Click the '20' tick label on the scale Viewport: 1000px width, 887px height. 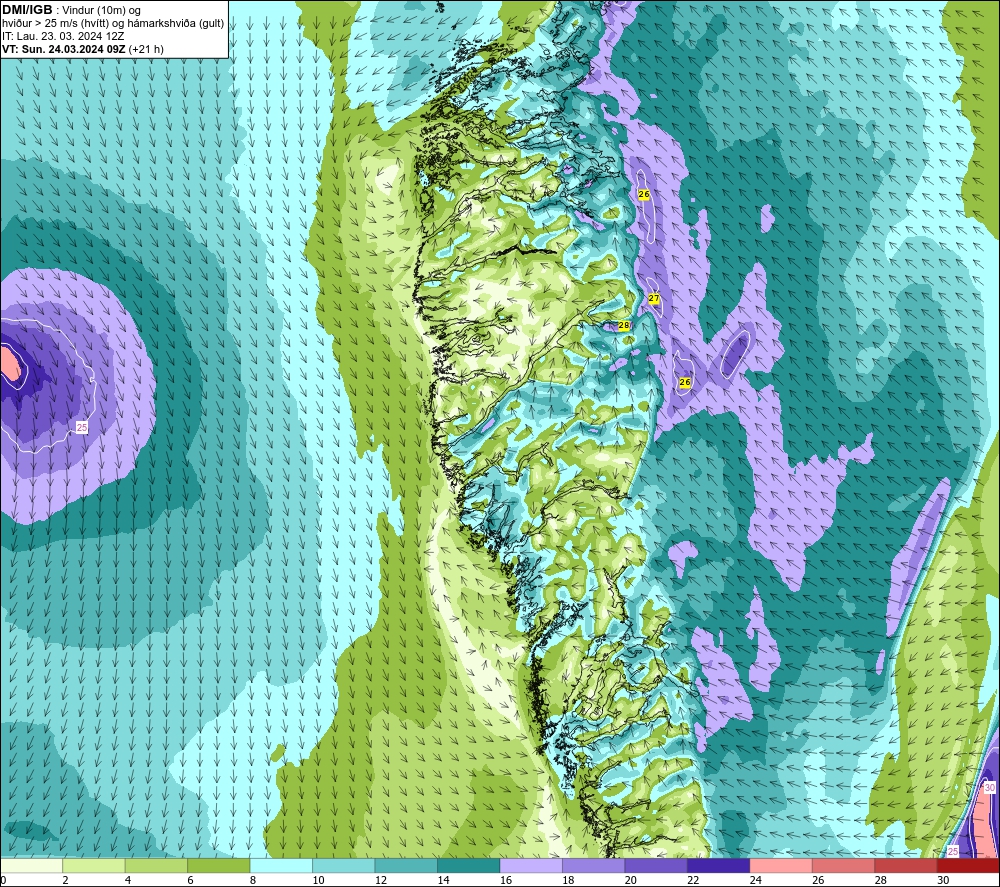coord(631,880)
